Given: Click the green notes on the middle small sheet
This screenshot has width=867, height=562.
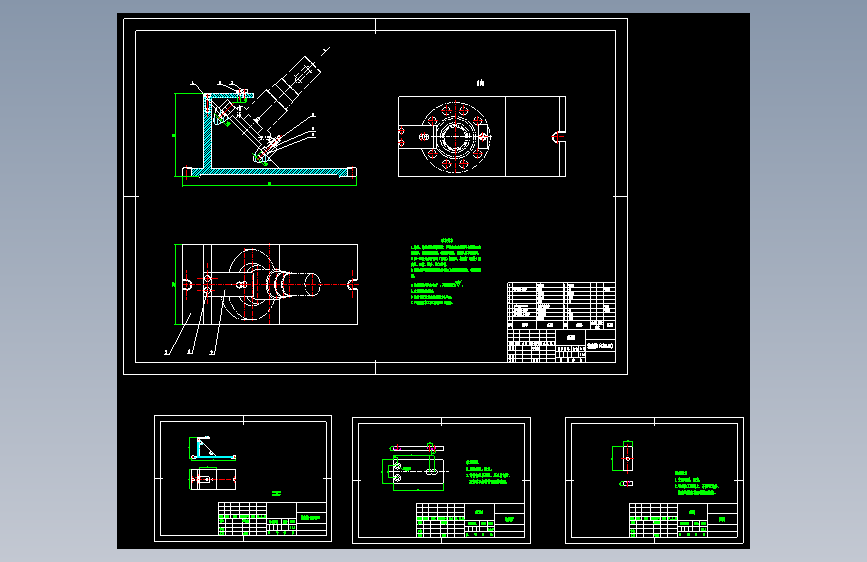Looking at the screenshot, I should point(487,472).
